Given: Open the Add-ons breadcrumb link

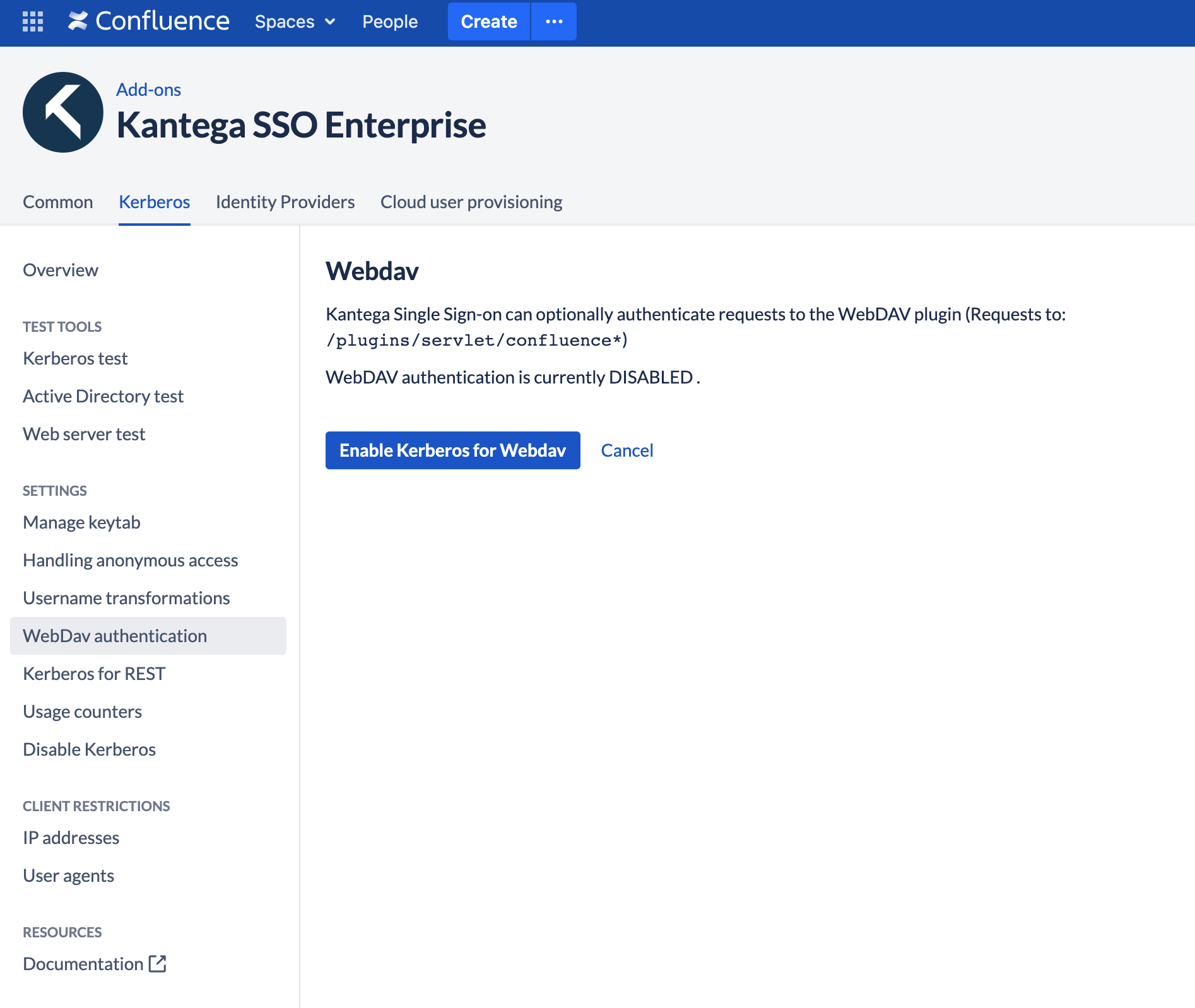Looking at the screenshot, I should point(148,89).
